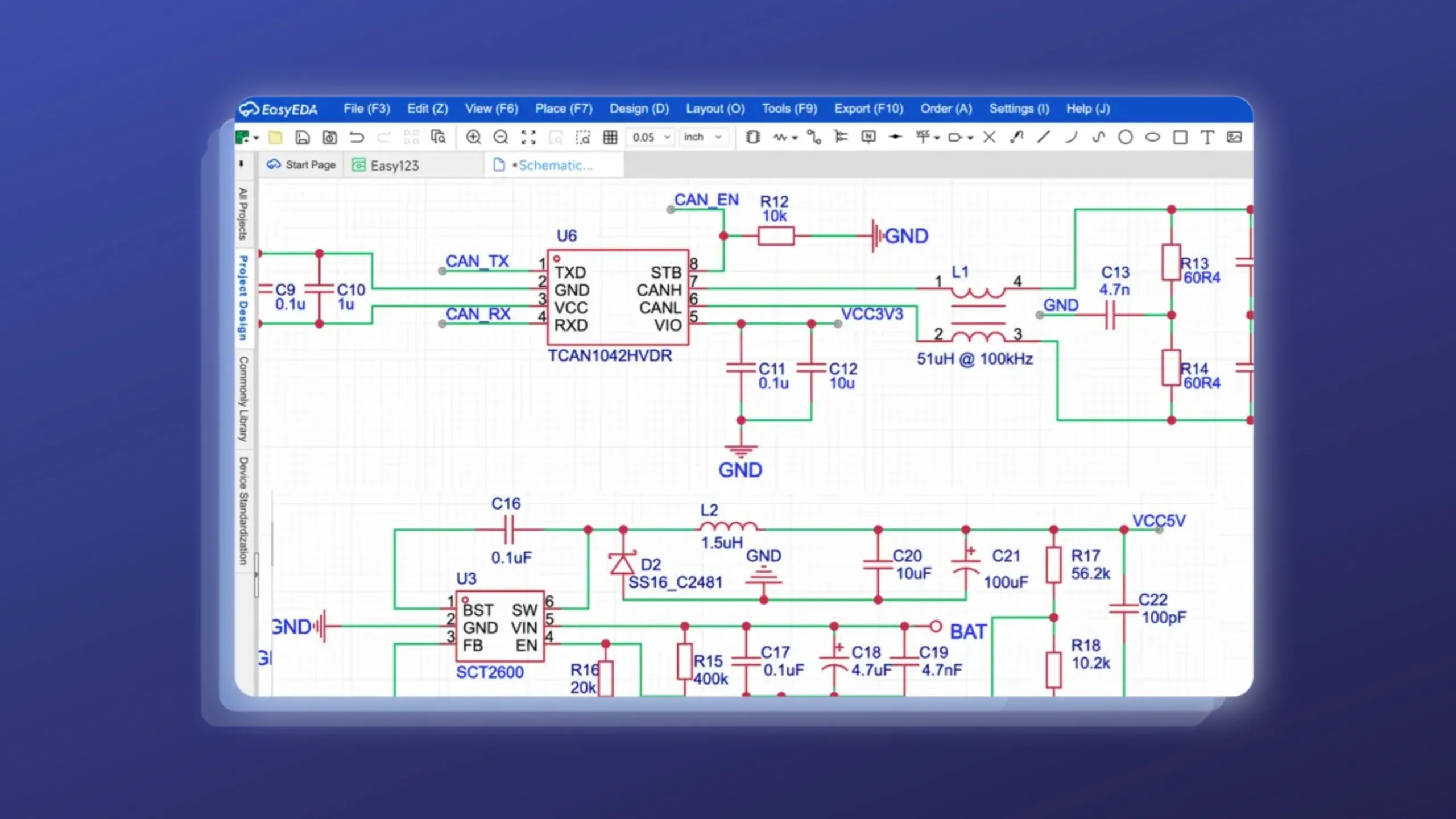Click the save snapshot camera icon

tap(330, 137)
